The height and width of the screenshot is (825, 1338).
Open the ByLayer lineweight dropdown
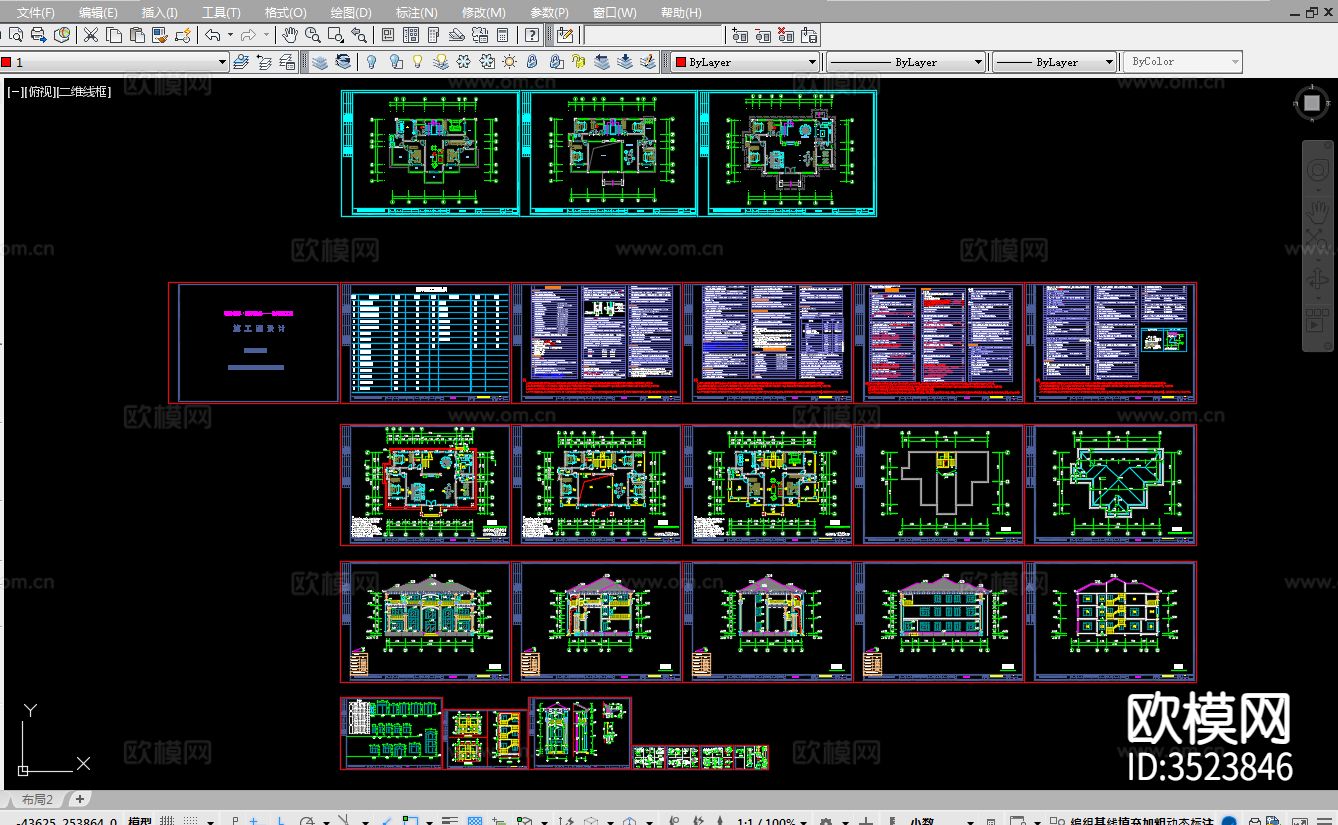1054,62
